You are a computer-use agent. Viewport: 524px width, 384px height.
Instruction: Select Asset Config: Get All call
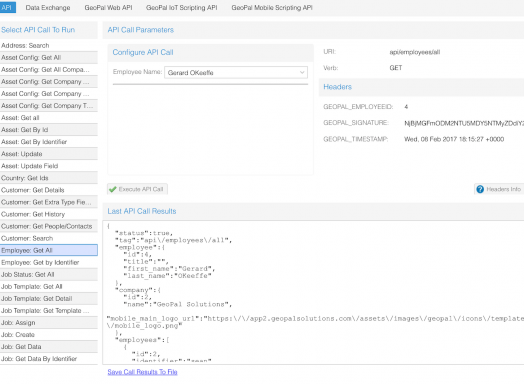49,57
